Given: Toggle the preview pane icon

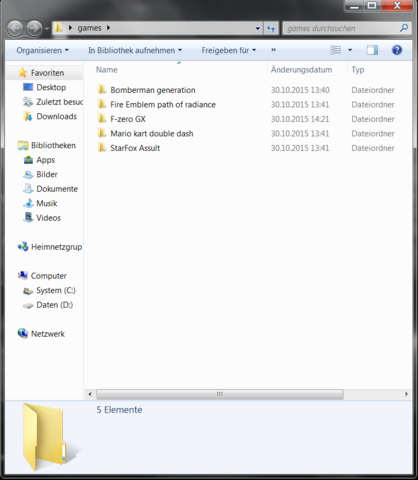Looking at the screenshot, I should (x=372, y=50).
